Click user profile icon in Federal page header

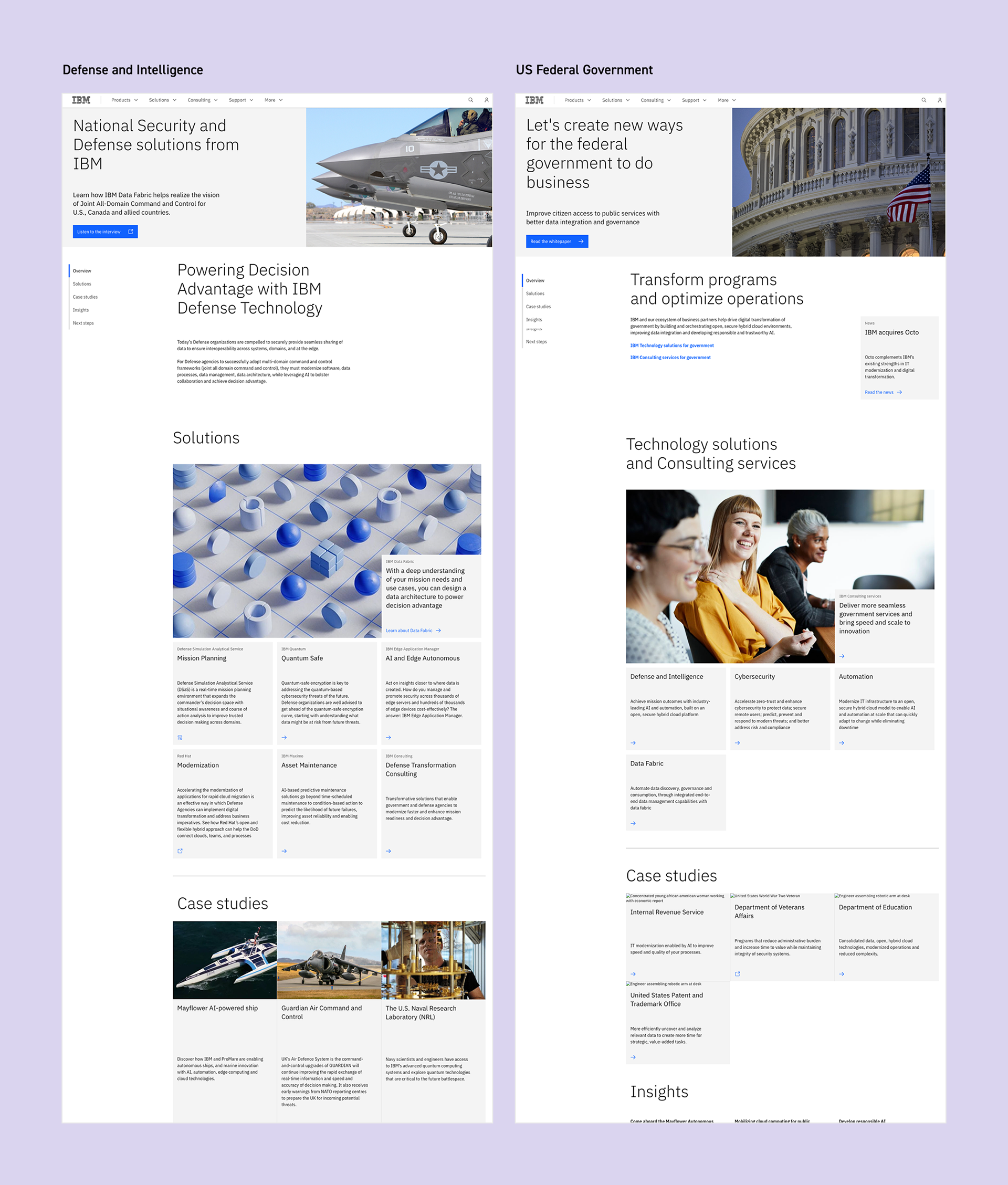click(x=939, y=100)
